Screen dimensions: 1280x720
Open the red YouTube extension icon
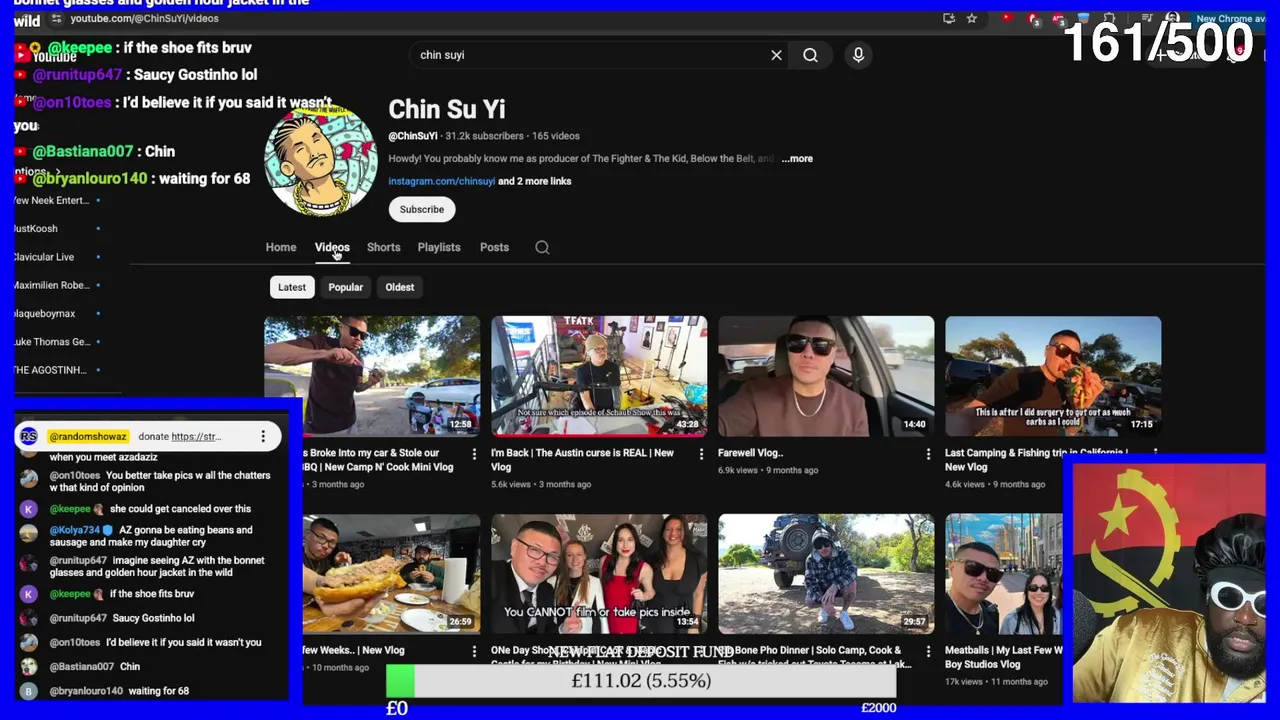pyautogui.click(x=1007, y=18)
